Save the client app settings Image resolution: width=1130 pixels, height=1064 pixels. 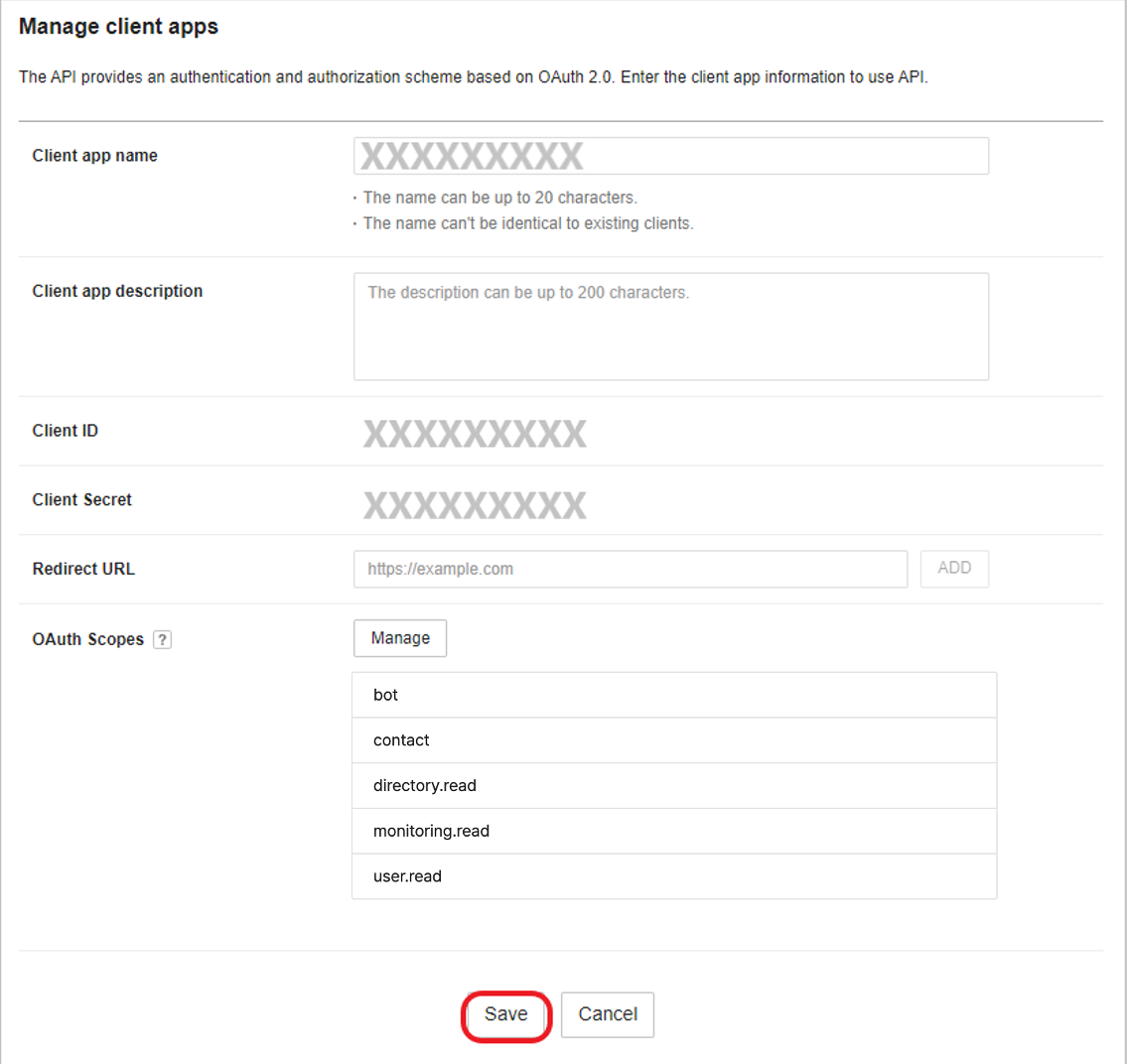click(505, 1015)
